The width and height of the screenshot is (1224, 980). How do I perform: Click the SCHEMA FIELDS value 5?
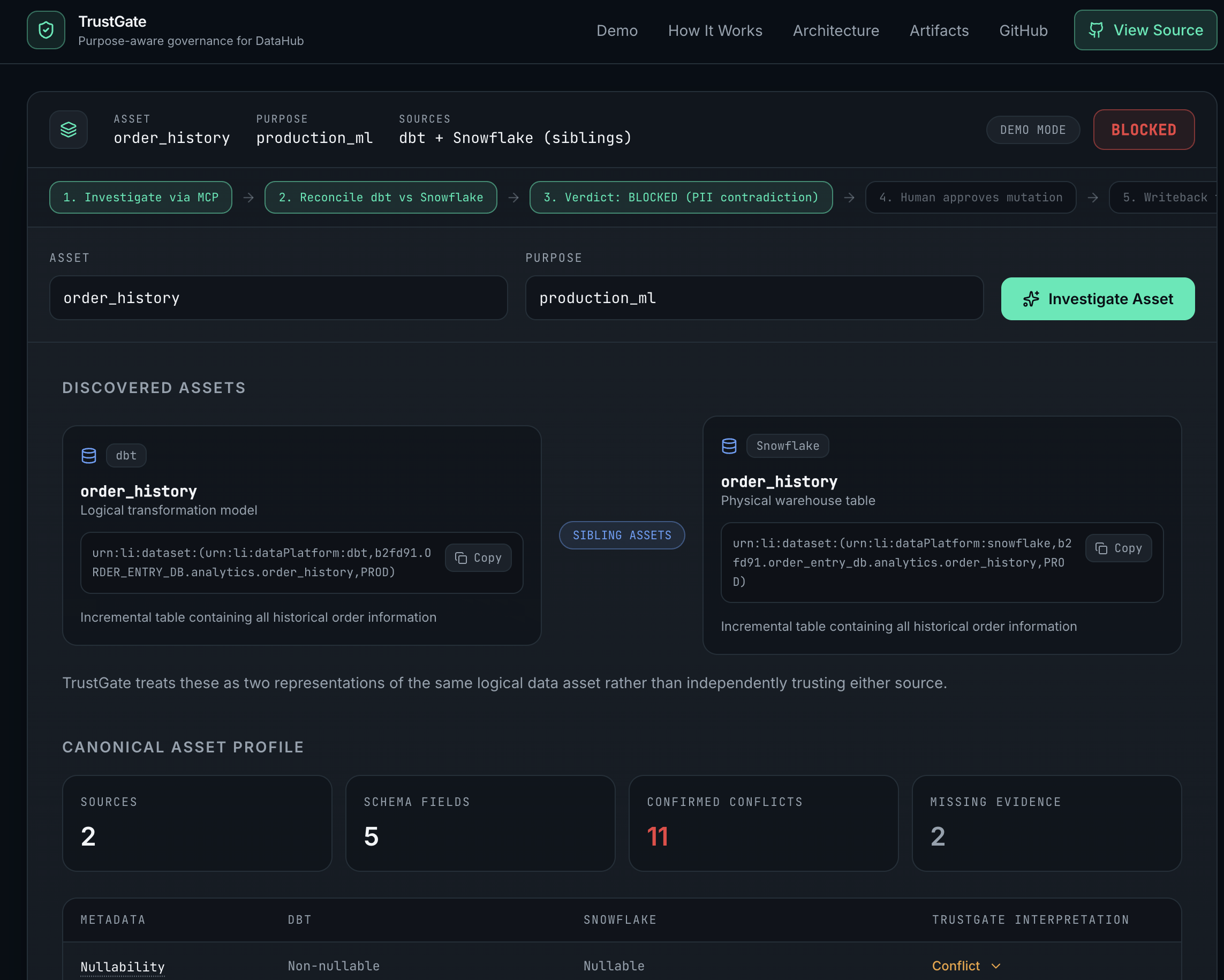click(371, 836)
